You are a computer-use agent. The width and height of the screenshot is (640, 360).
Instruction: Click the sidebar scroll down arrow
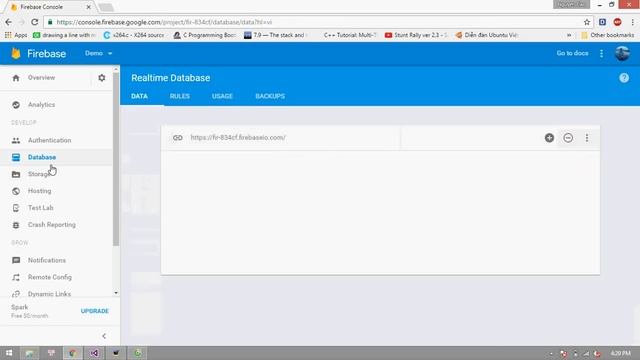pos(116,293)
